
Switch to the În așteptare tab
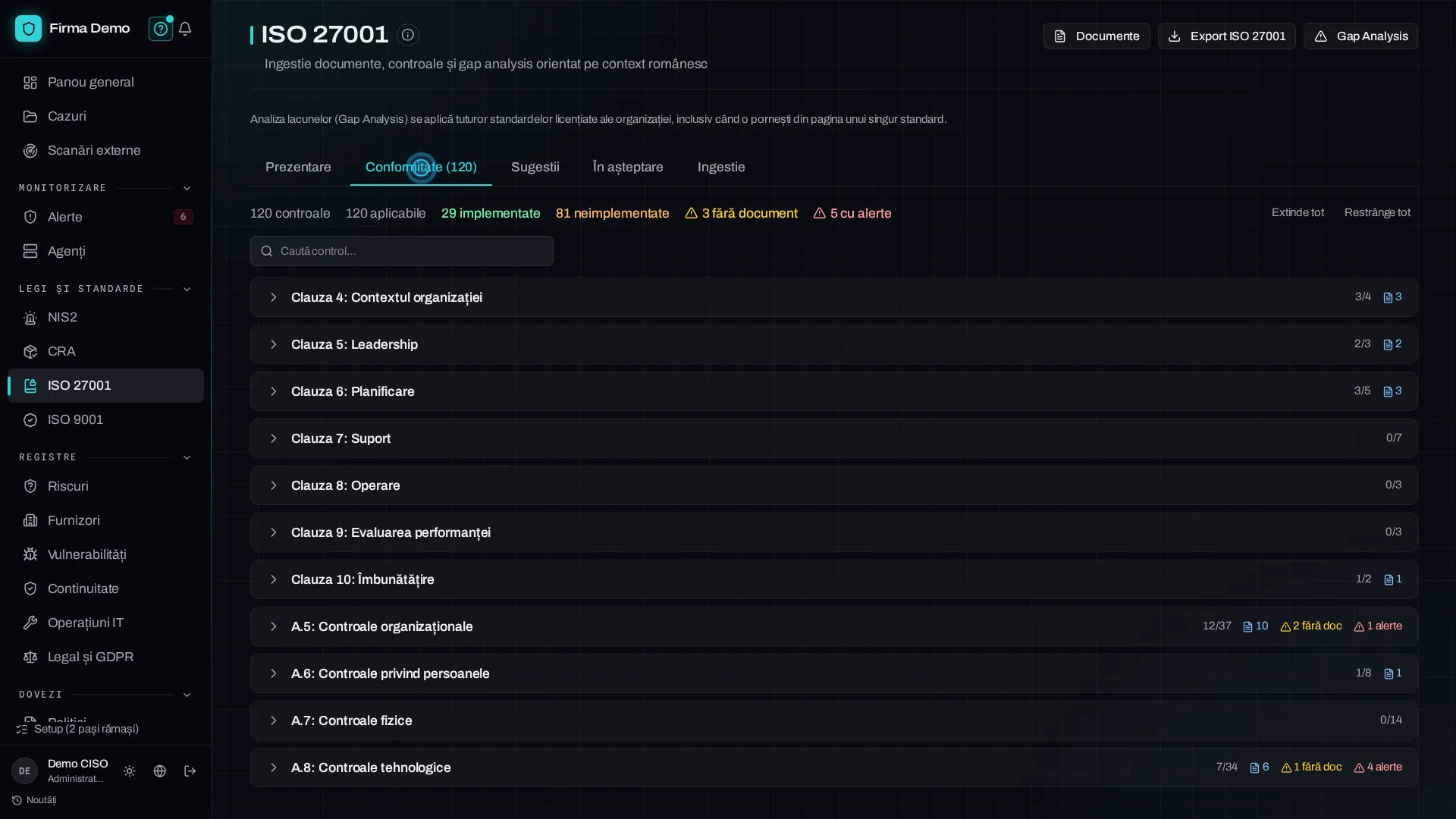(x=628, y=167)
